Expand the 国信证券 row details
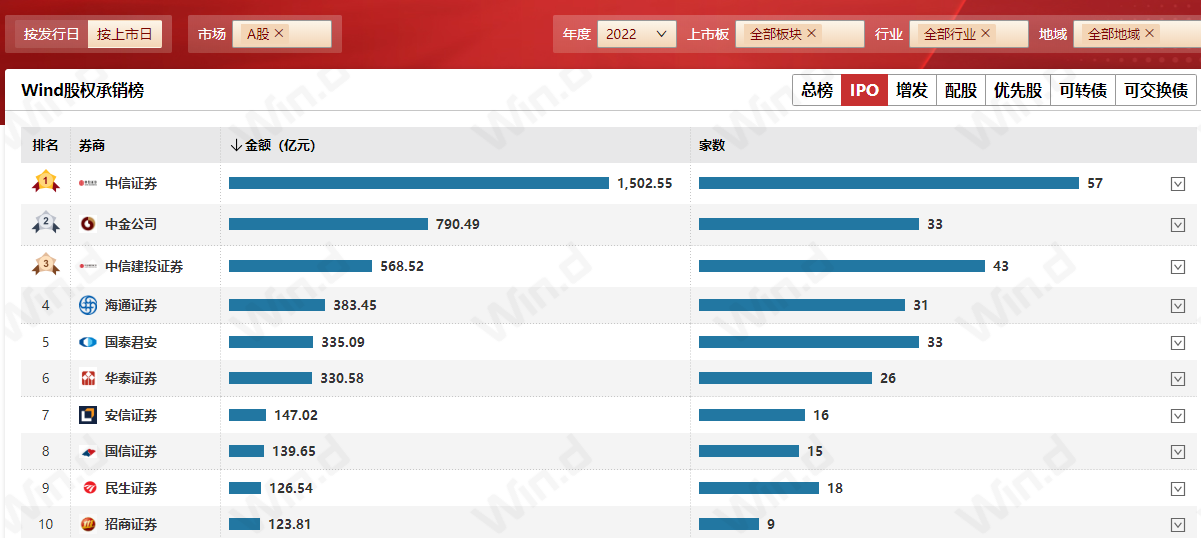 pos(1178,452)
